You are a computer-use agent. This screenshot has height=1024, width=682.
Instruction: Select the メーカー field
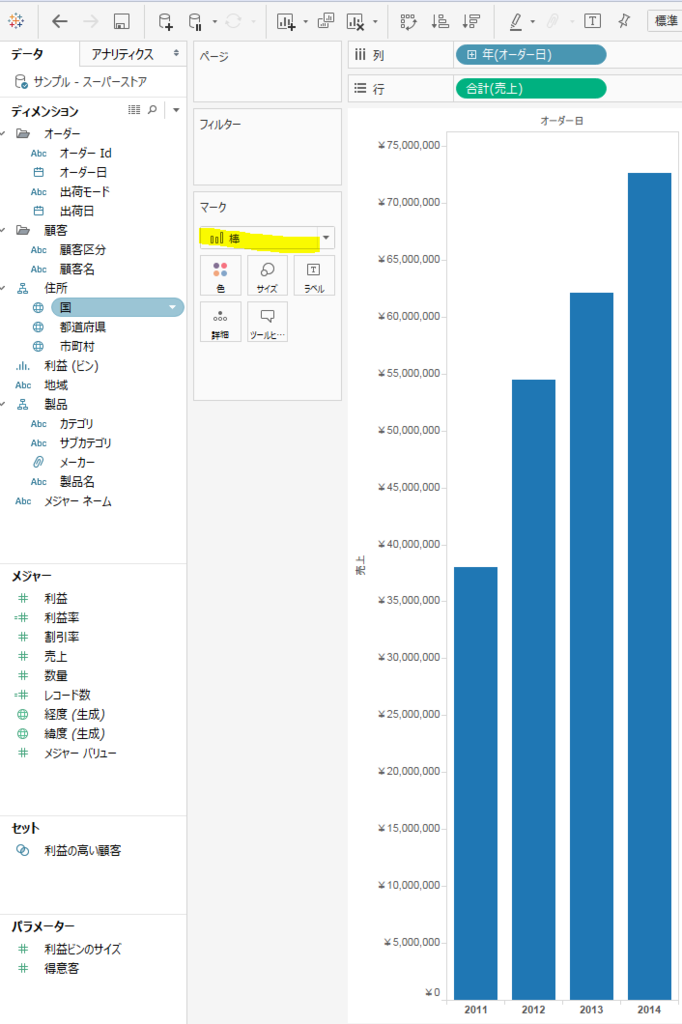(77, 462)
